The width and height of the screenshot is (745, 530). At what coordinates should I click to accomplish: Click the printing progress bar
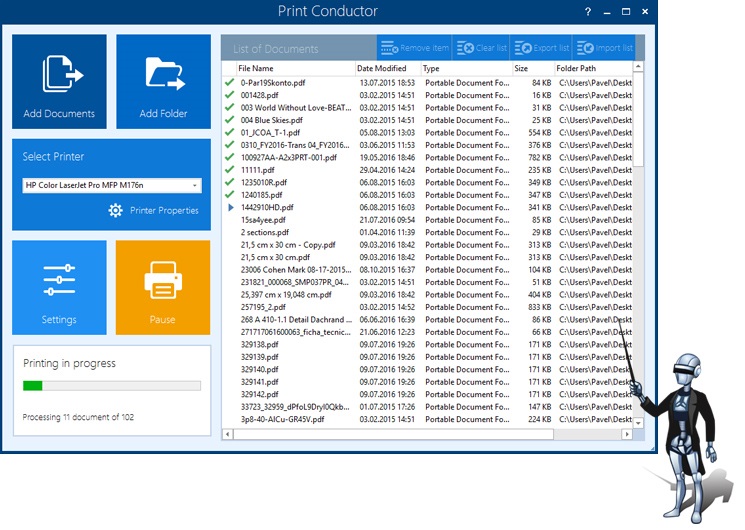112,385
